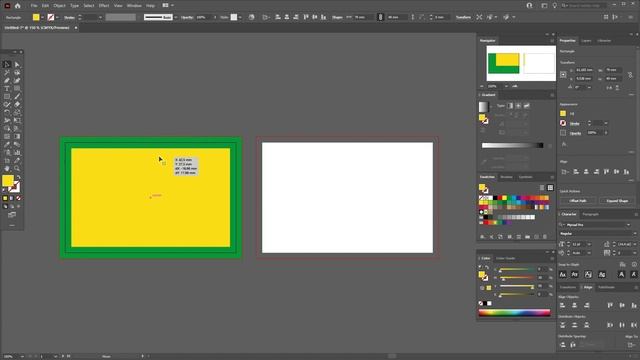
Task: Click the color spectrum bar in Color panel
Action: 514,313
